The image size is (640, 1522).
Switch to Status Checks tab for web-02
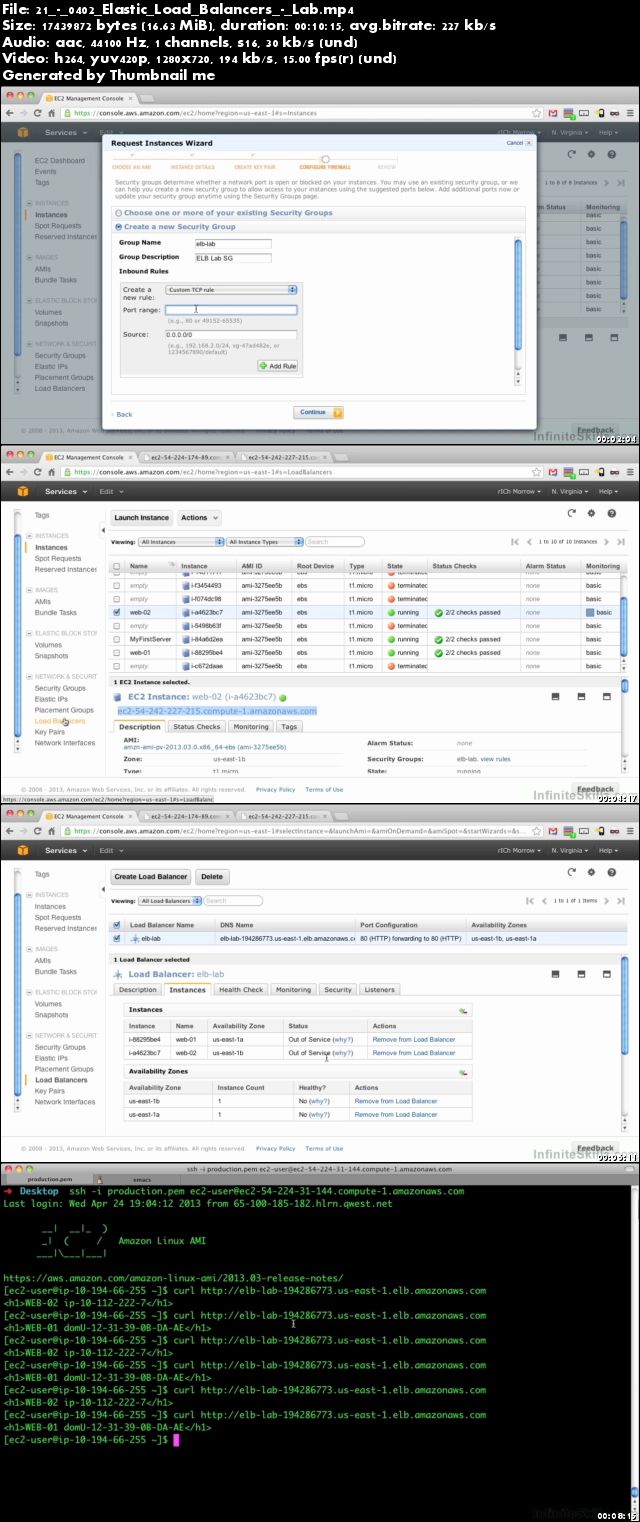(196, 727)
